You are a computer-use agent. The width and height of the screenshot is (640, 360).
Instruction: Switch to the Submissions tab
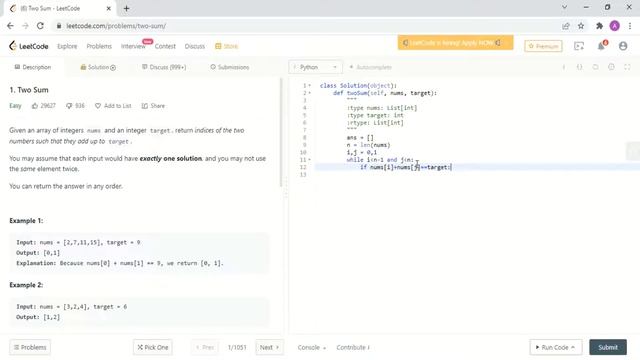[230, 67]
